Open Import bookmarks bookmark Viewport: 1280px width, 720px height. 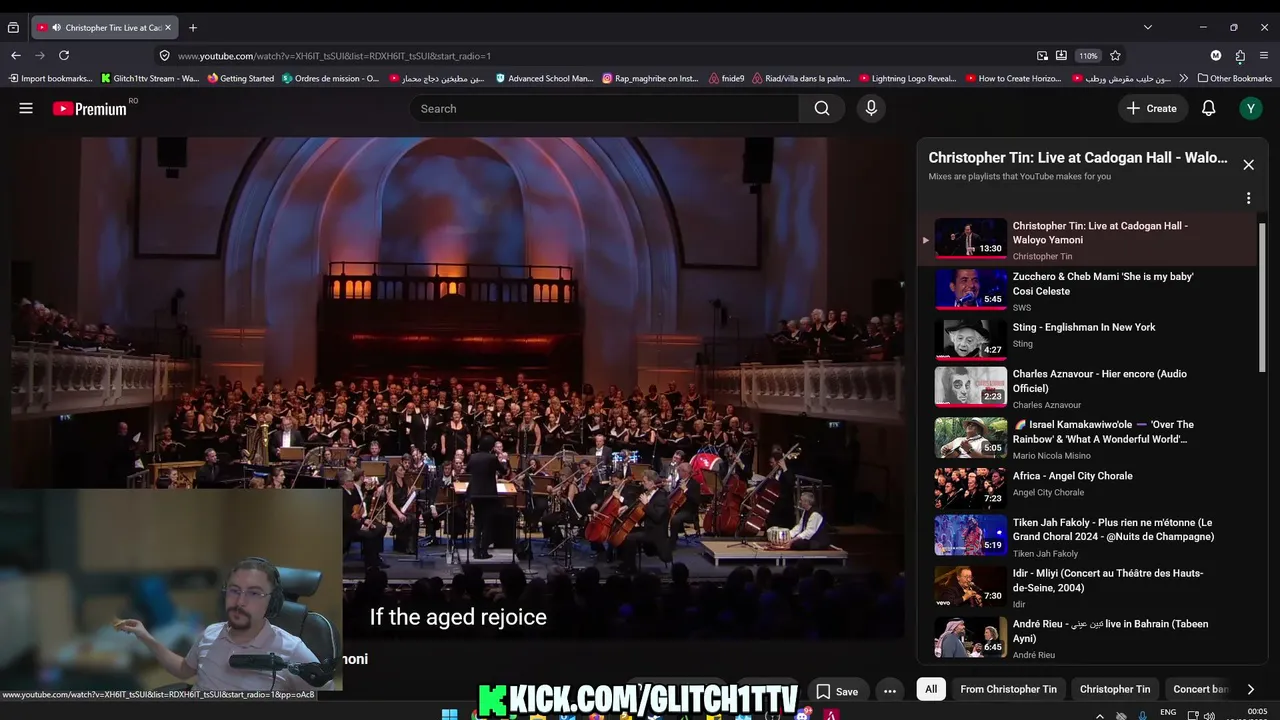click(x=50, y=78)
